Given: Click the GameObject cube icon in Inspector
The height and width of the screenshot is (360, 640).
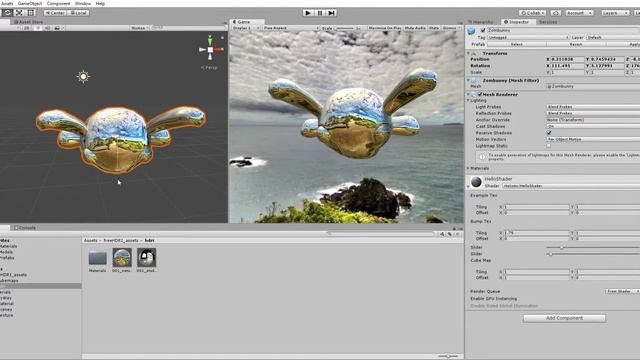Looking at the screenshot, I should tap(472, 31).
